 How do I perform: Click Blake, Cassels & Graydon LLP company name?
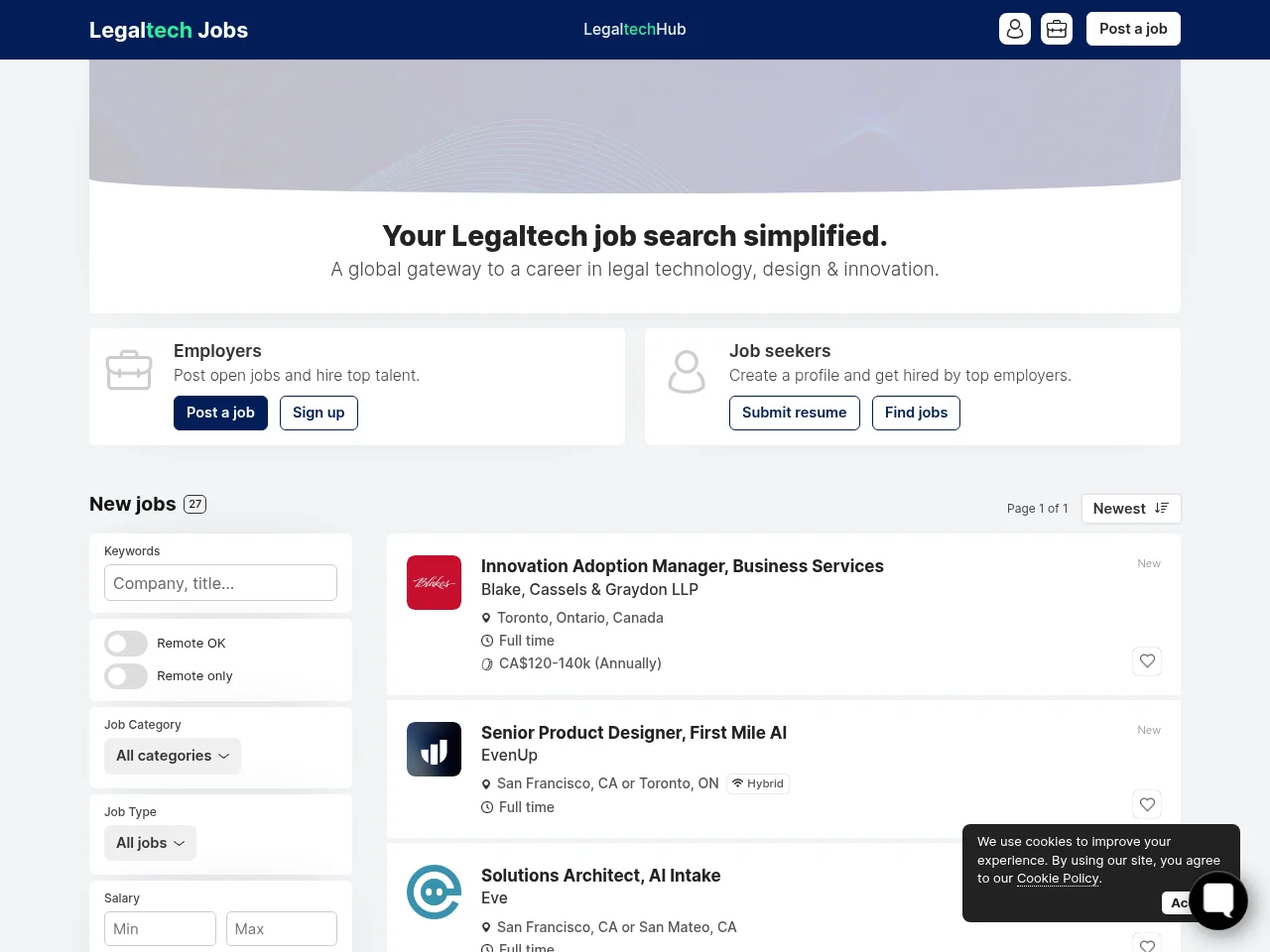589,589
